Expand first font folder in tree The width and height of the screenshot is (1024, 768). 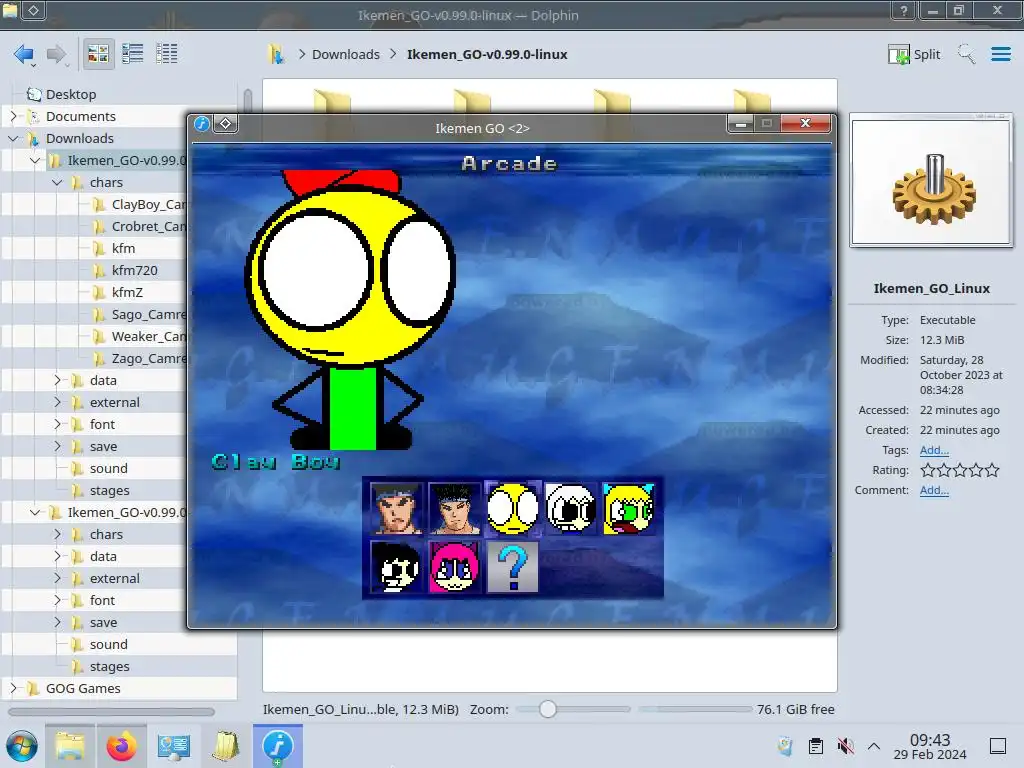pos(57,424)
